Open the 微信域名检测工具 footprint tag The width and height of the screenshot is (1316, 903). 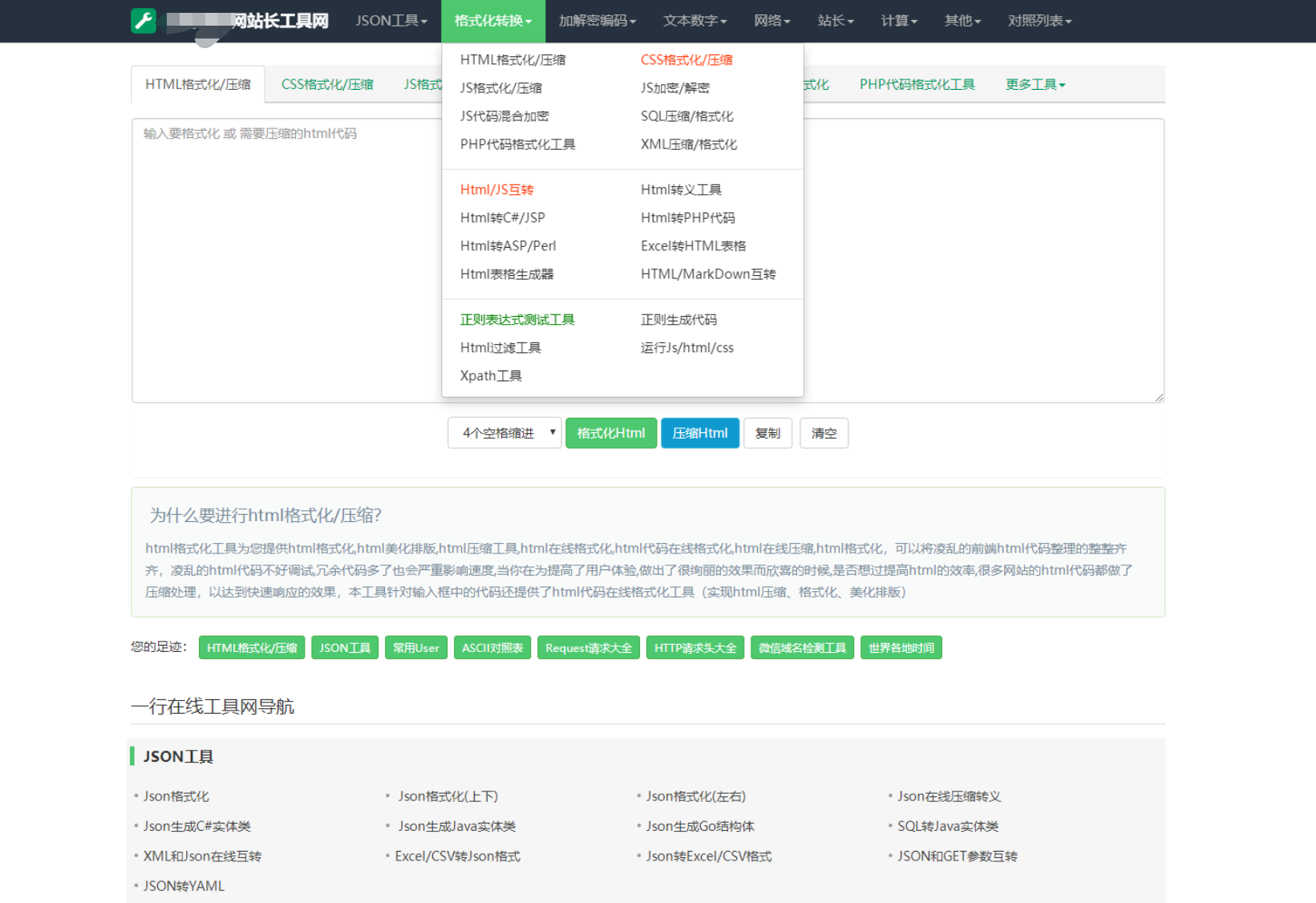click(802, 647)
